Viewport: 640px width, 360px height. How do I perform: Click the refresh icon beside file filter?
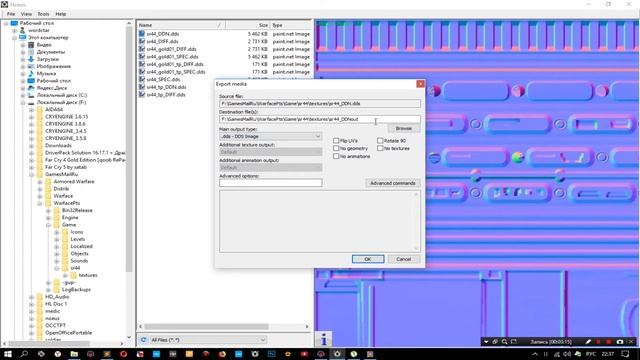[x=143, y=340]
